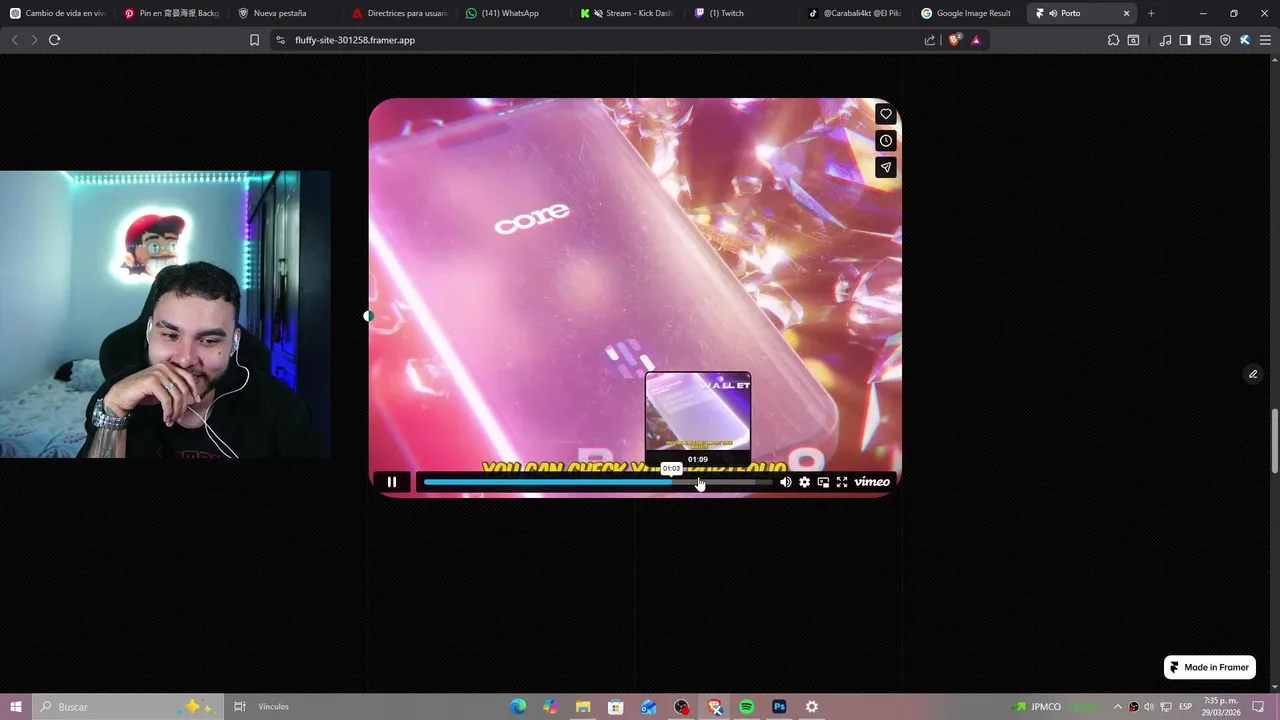Click the Brave browser taskbar icon
This screenshot has width=1280, height=720.
tap(714, 706)
